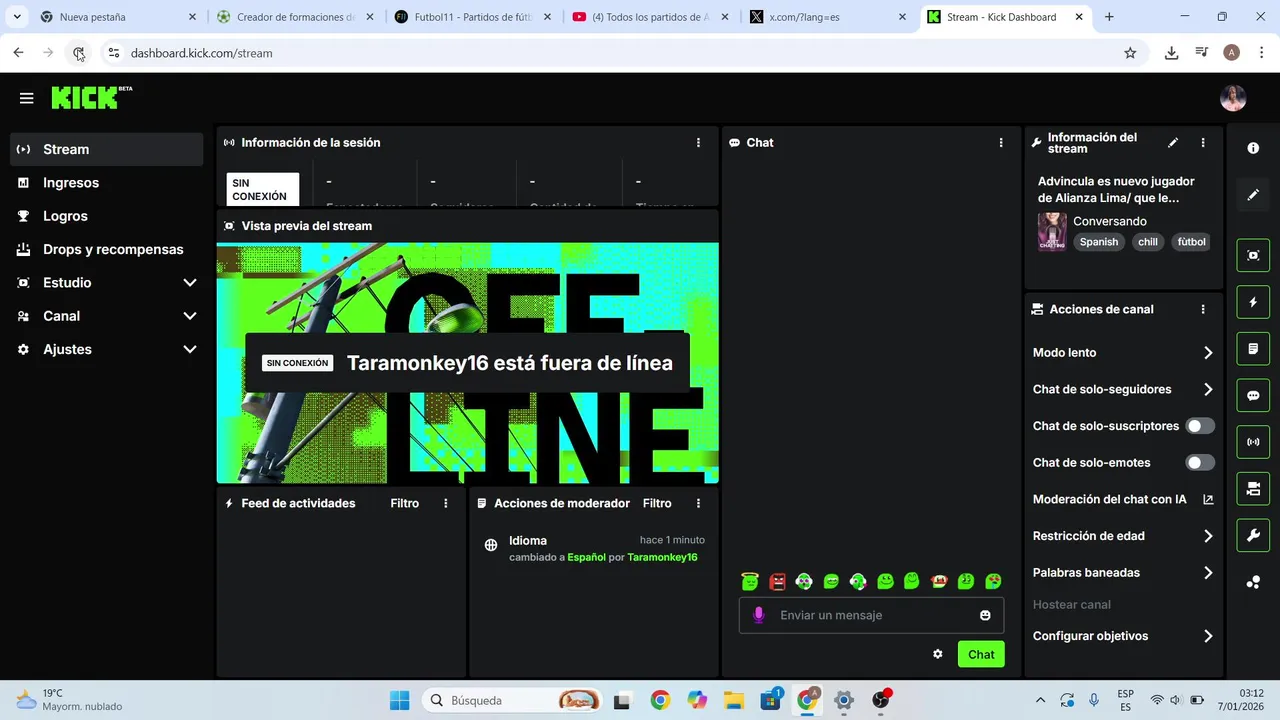Insert the heart-eyes drooling emote
The image size is (1280, 720).
coord(993,581)
